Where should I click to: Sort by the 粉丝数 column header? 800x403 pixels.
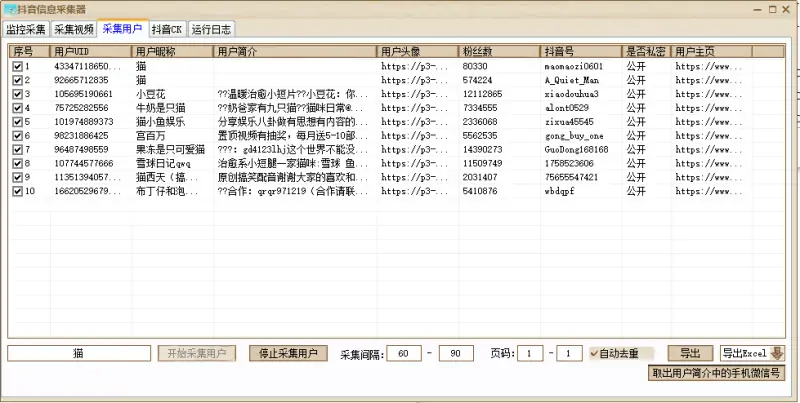point(498,51)
